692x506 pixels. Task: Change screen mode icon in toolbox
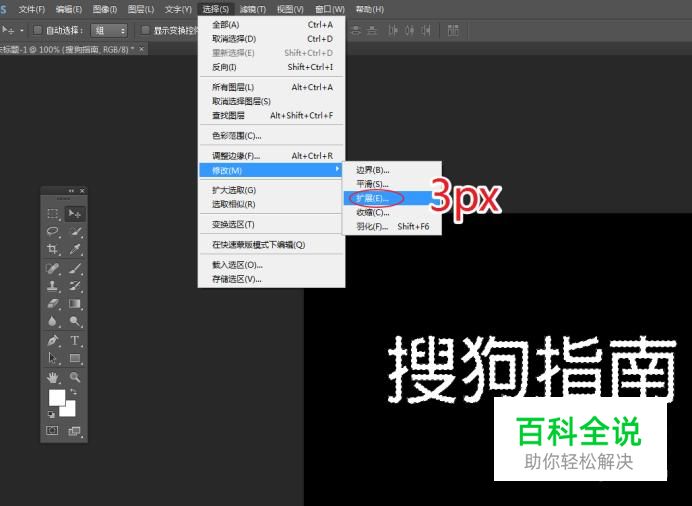[x=74, y=431]
